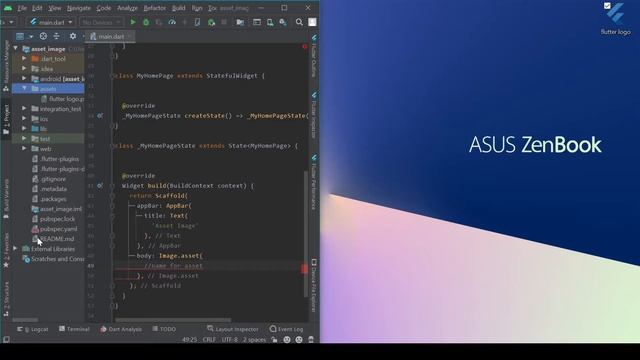
Task: Open the Build Variants side tab
Action: coord(6,198)
